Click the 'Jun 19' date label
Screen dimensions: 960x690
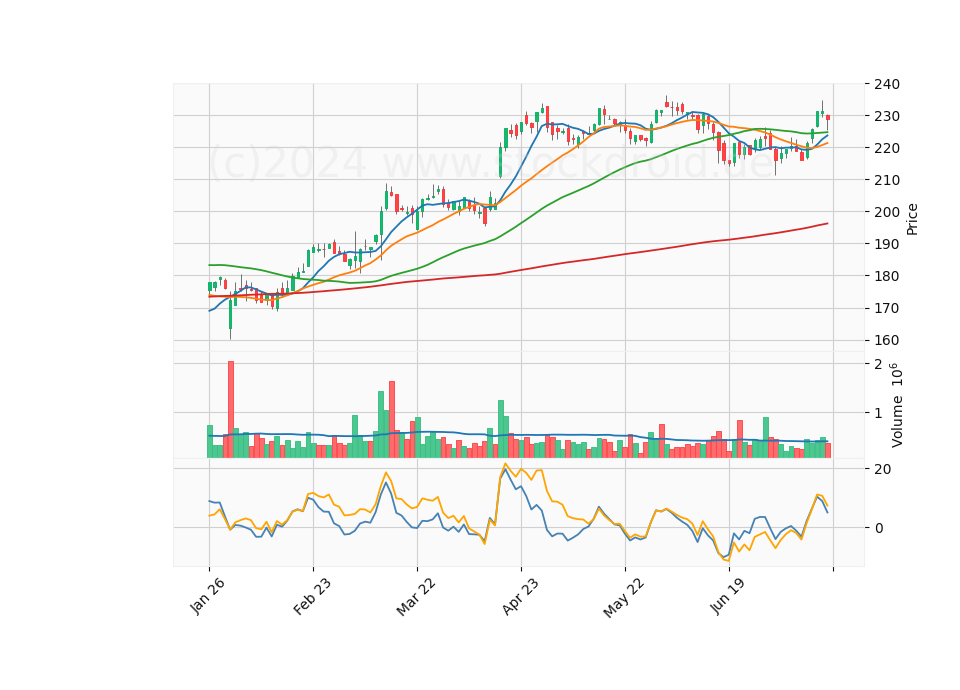[x=727, y=596]
